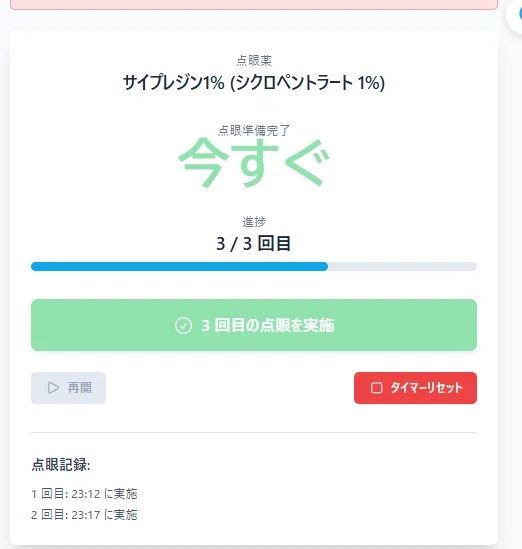Reset the timer with タイマーリセット
The image size is (522, 549).
coord(415,388)
